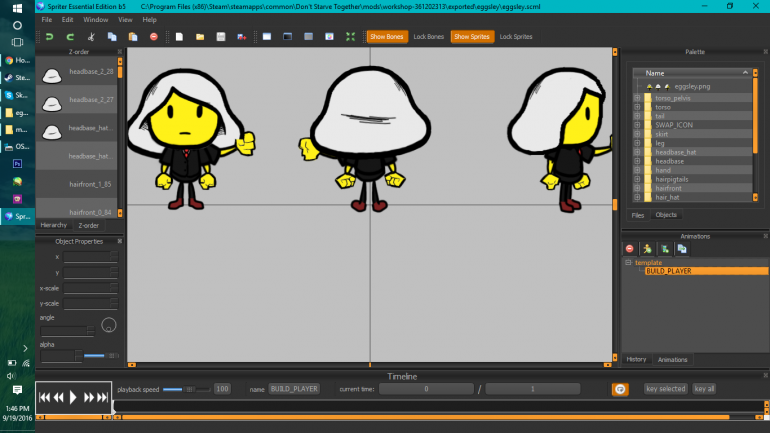The image size is (770, 433).
Task: Click the playback speed slider
Action: click(187, 389)
